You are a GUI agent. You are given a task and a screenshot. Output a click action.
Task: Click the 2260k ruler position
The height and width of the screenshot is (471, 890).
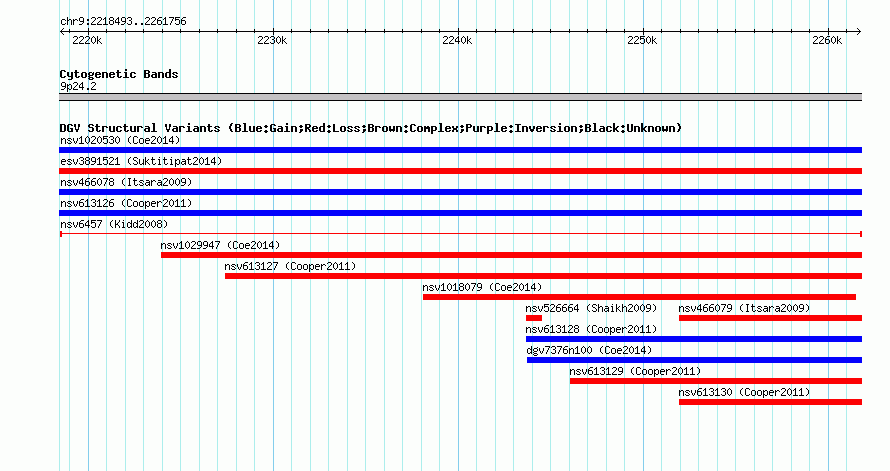click(827, 40)
